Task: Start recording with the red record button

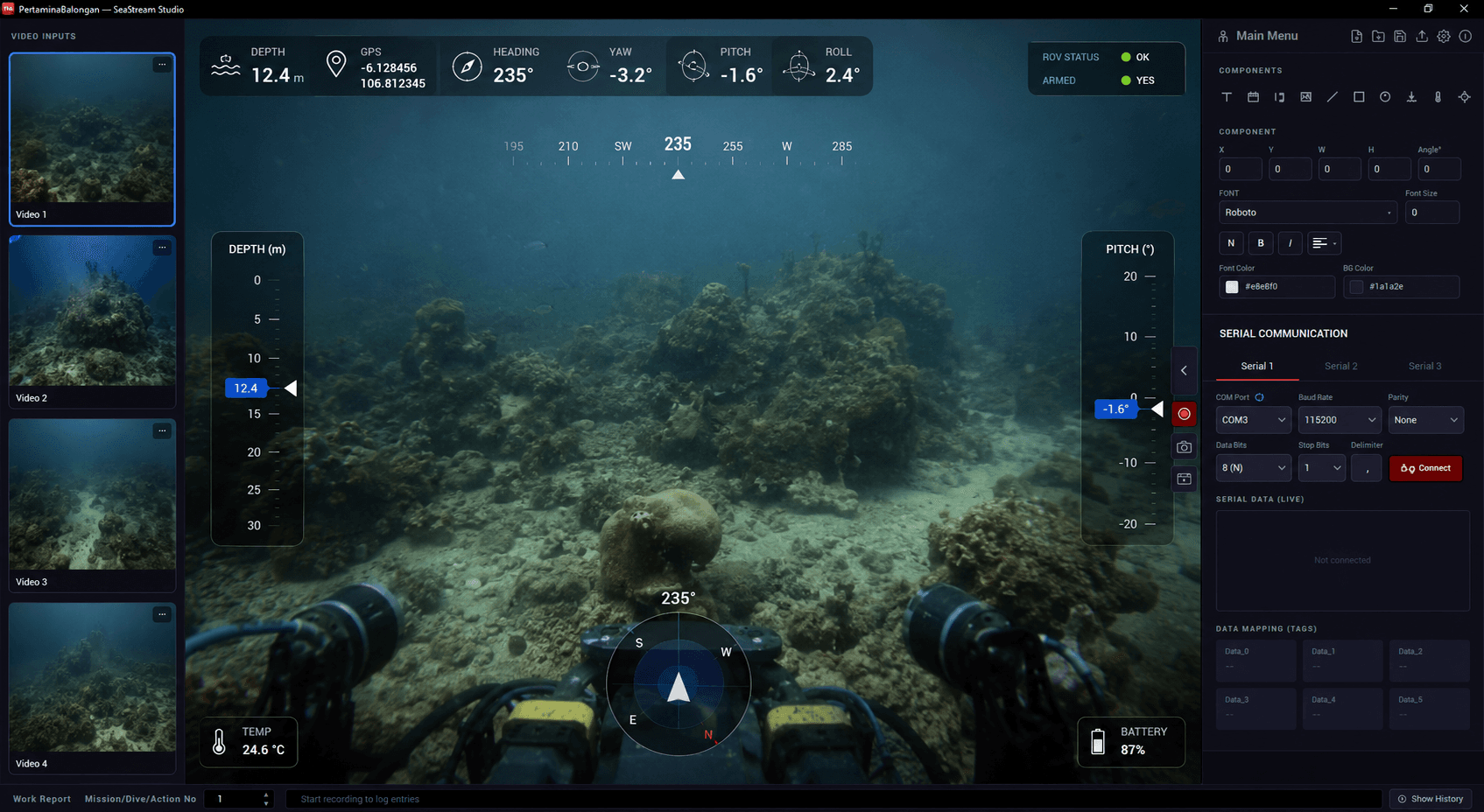Action: coord(1184,414)
